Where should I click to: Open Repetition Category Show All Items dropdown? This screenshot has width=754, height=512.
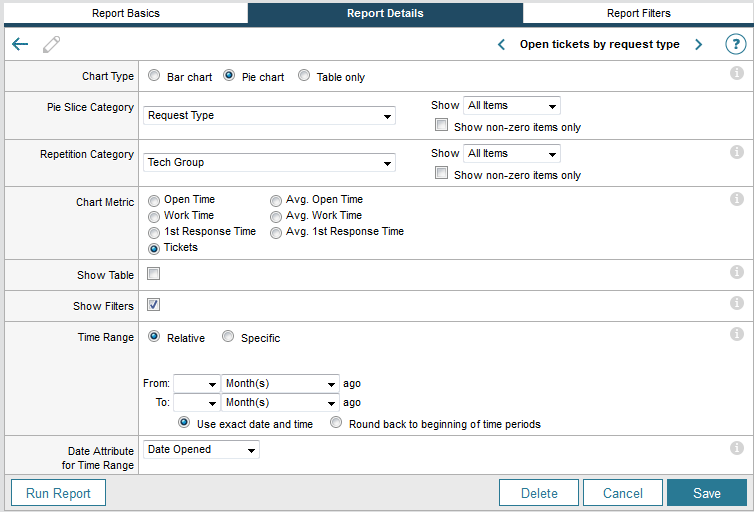[x=512, y=153]
